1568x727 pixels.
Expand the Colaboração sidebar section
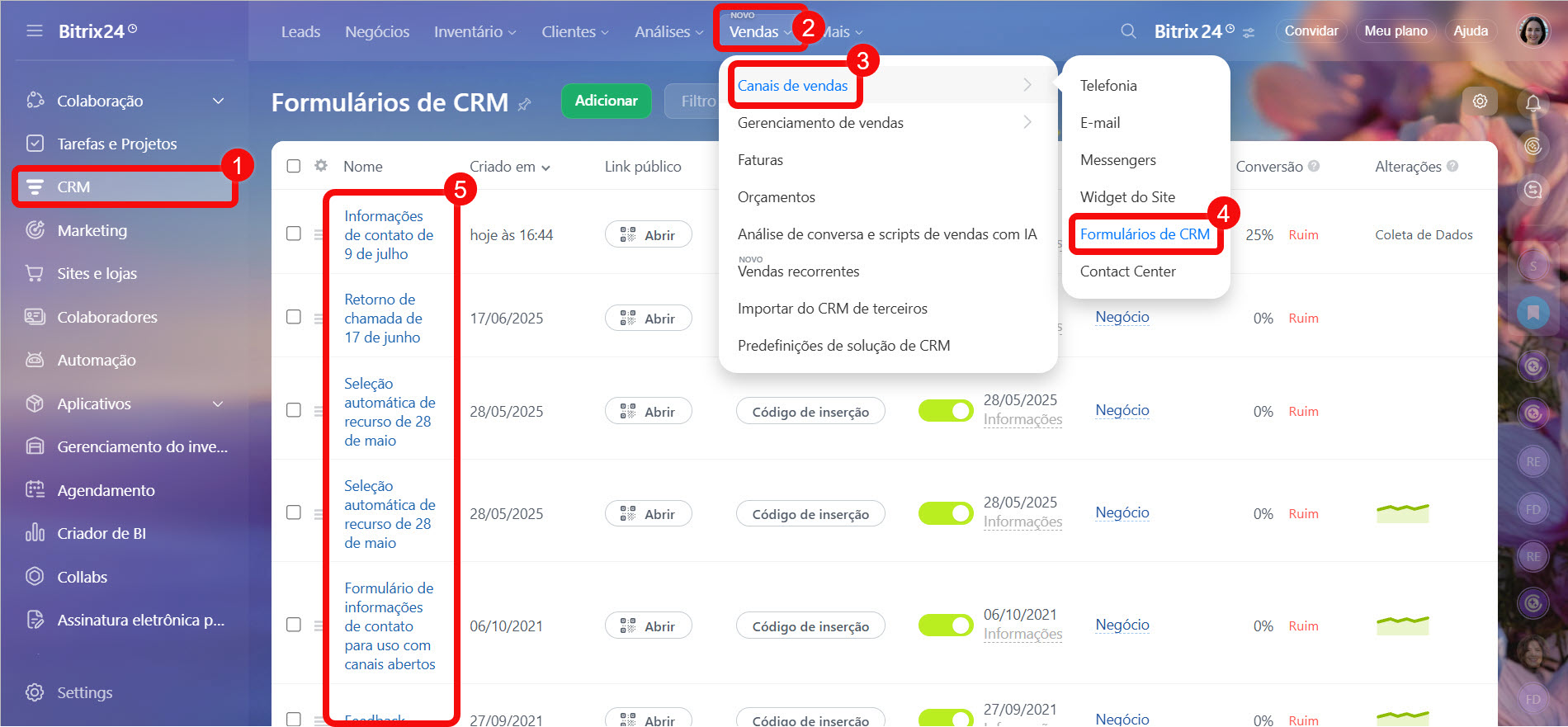tap(218, 101)
